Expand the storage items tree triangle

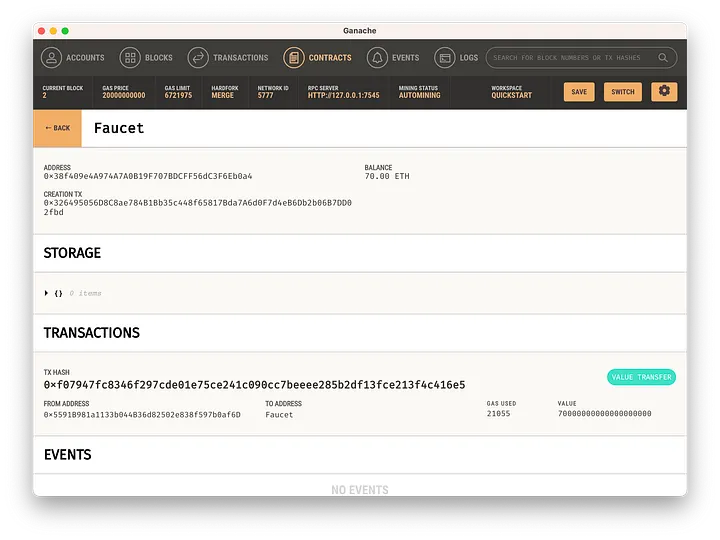pos(46,293)
